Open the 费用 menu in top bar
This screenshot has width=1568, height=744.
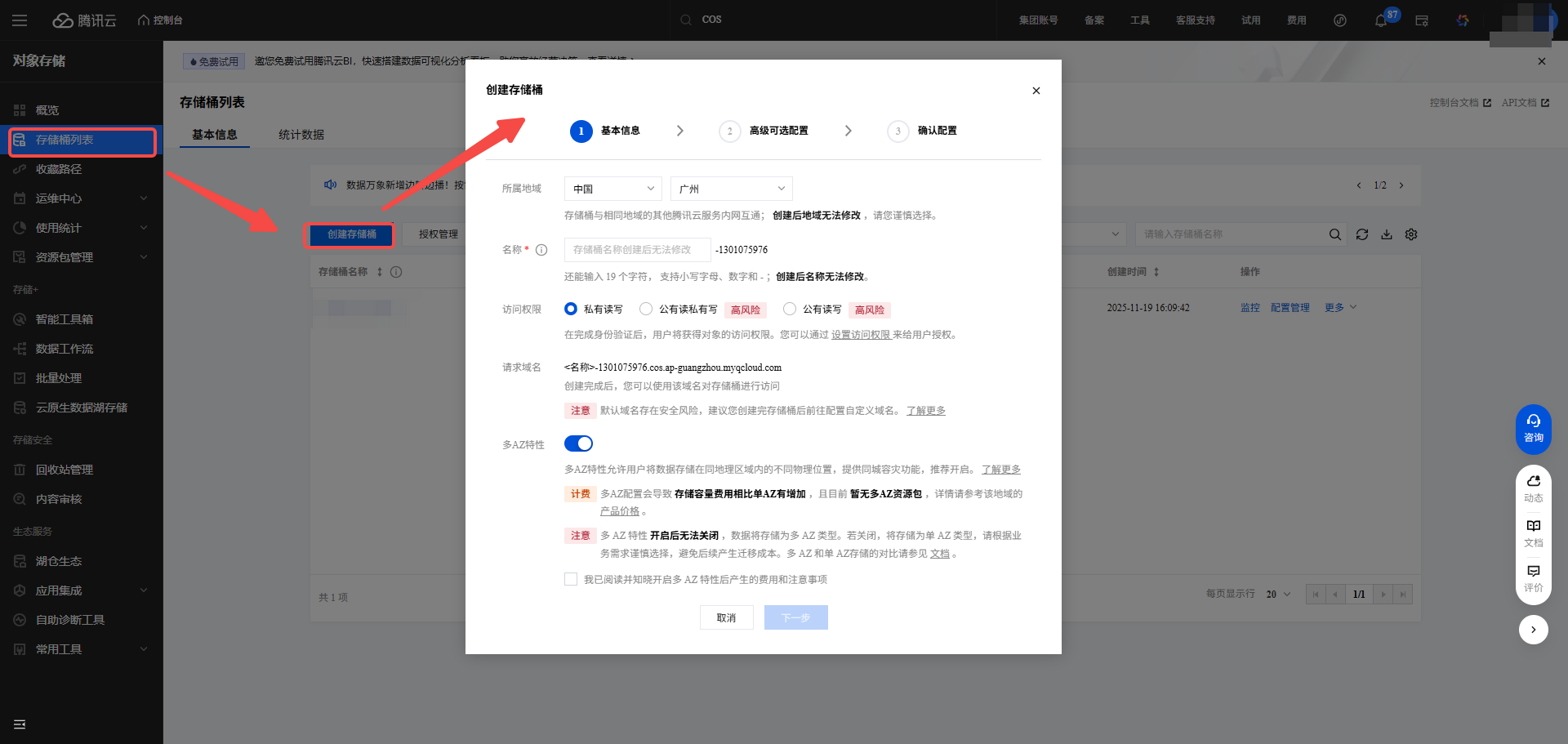(1296, 20)
